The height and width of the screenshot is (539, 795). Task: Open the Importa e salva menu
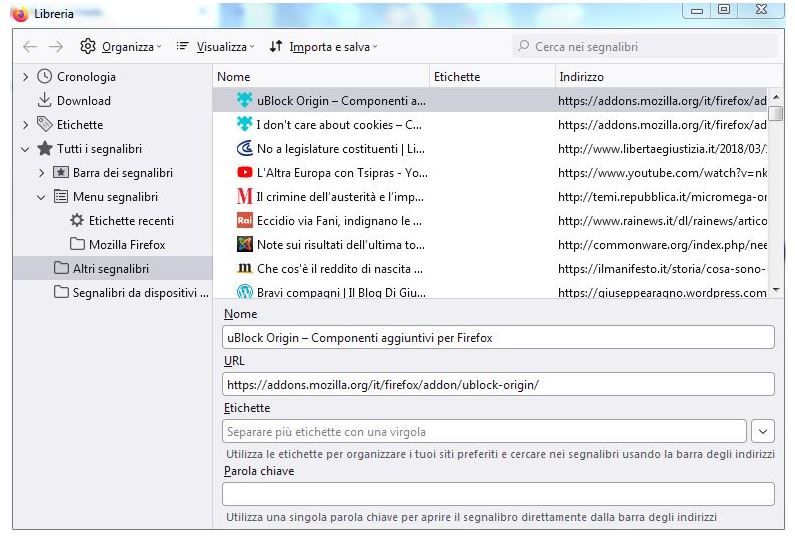coord(323,47)
